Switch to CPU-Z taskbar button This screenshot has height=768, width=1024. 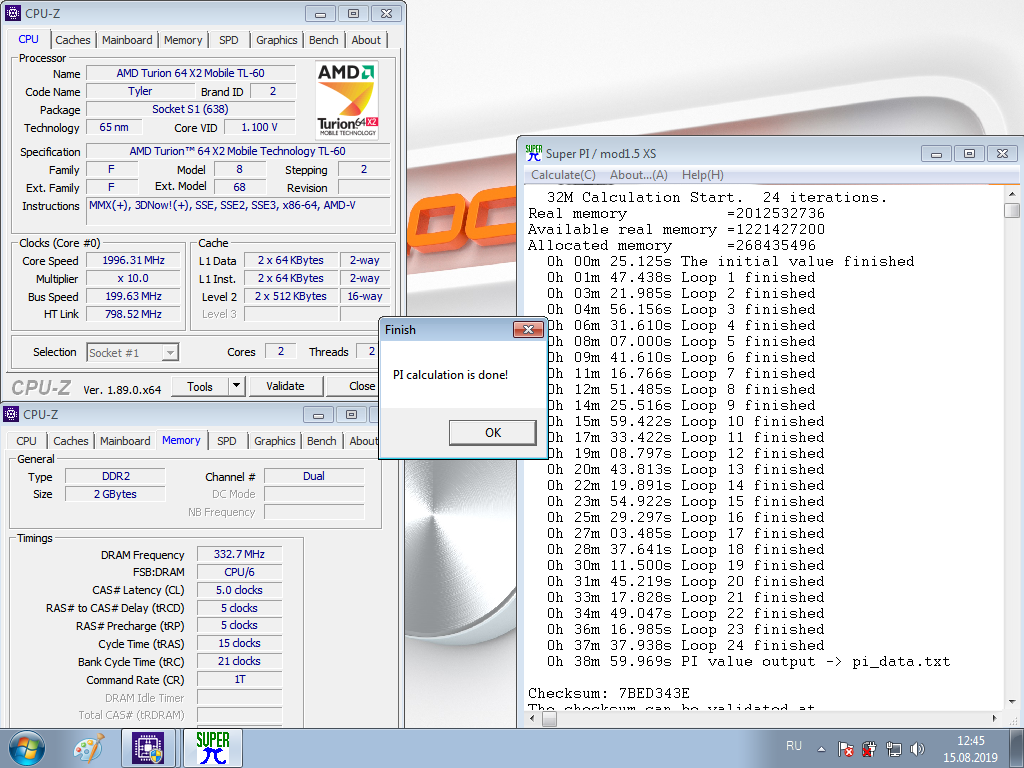(148, 748)
